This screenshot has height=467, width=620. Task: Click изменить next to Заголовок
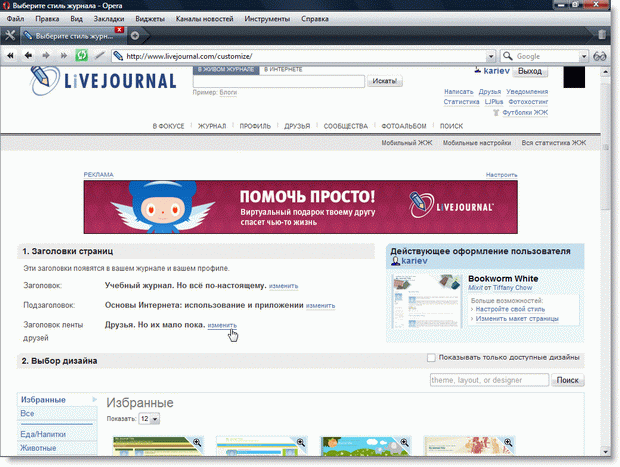284,286
